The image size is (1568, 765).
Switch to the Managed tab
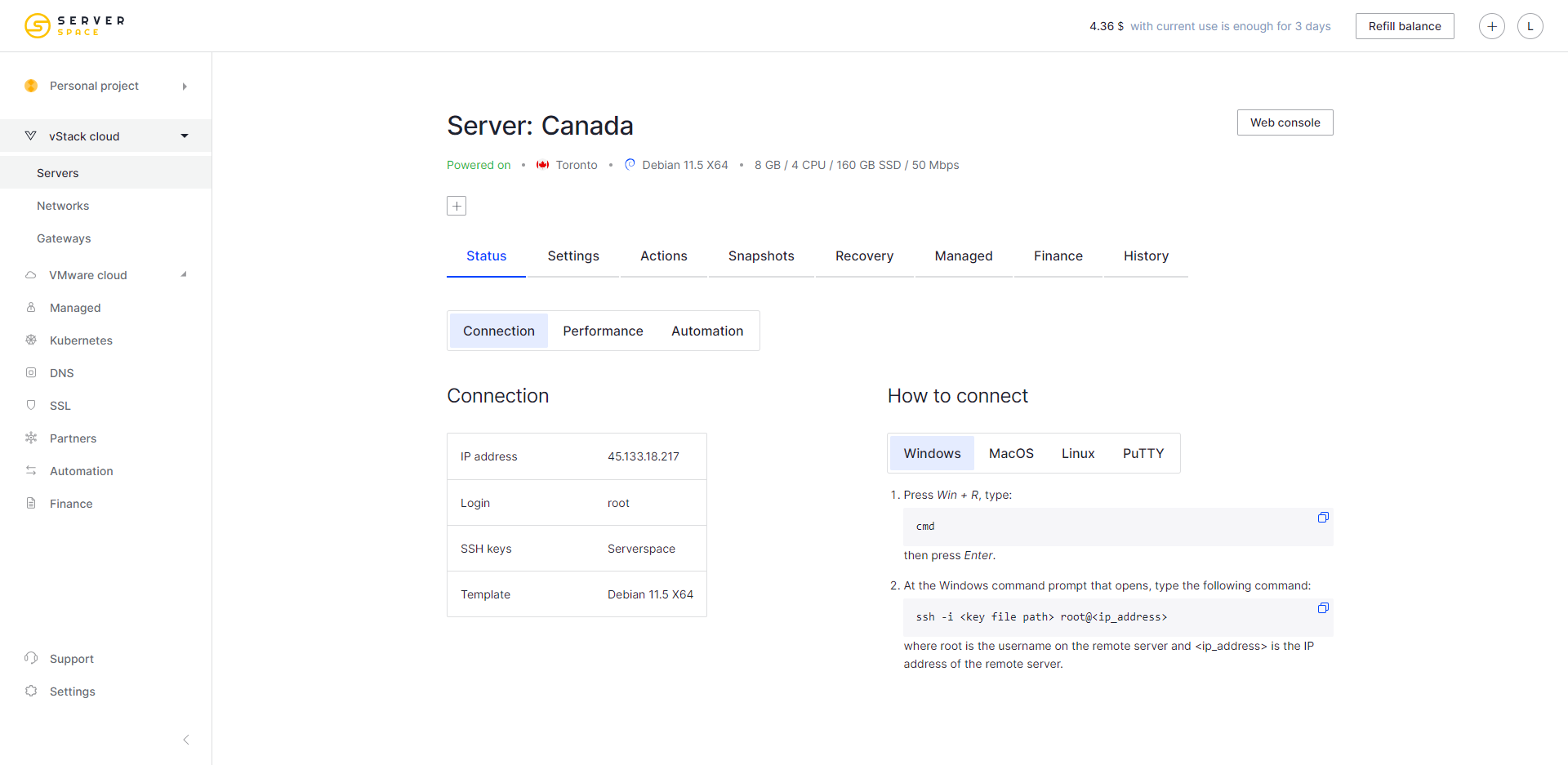click(964, 256)
